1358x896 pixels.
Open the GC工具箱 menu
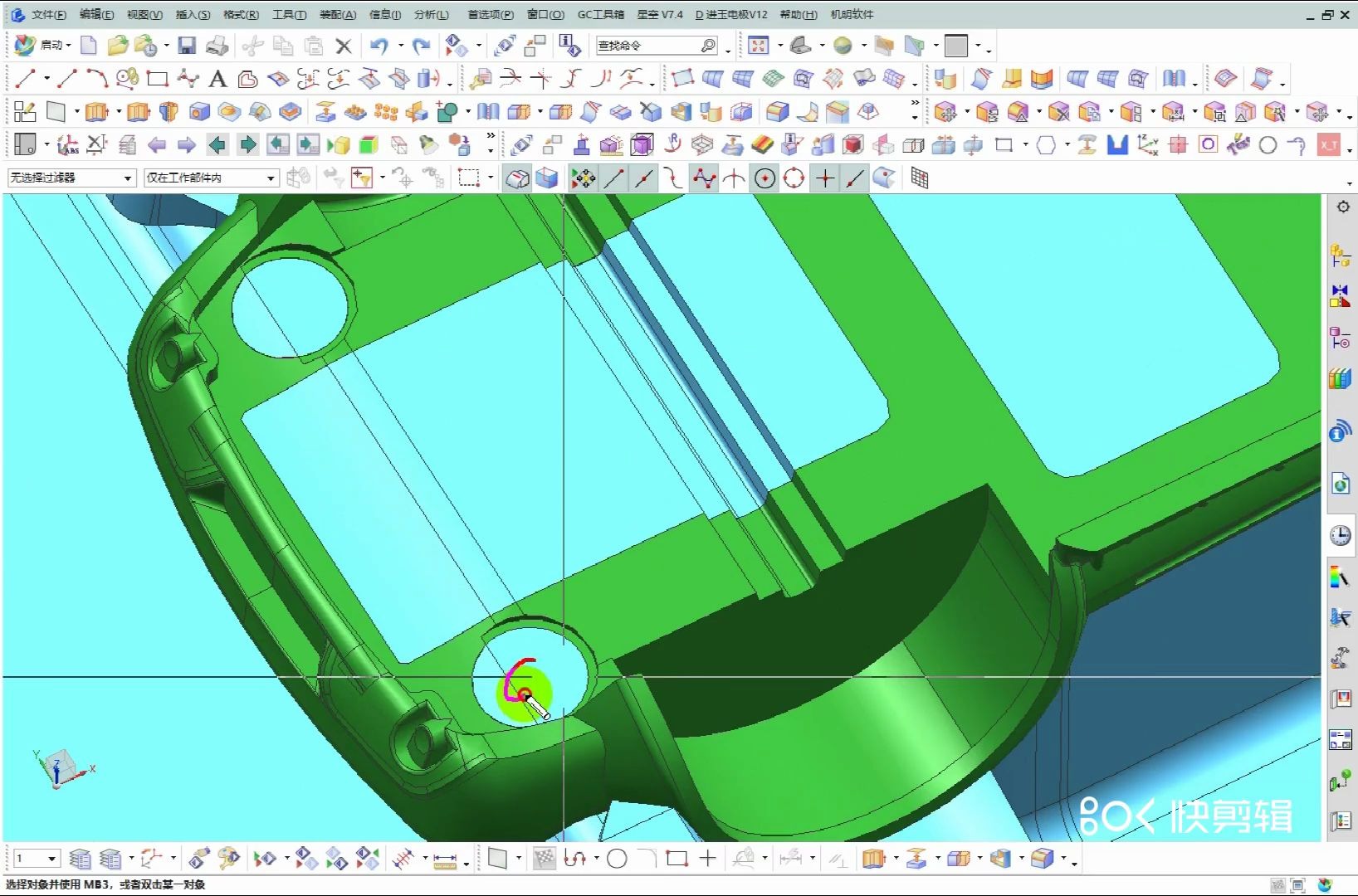pos(601,14)
